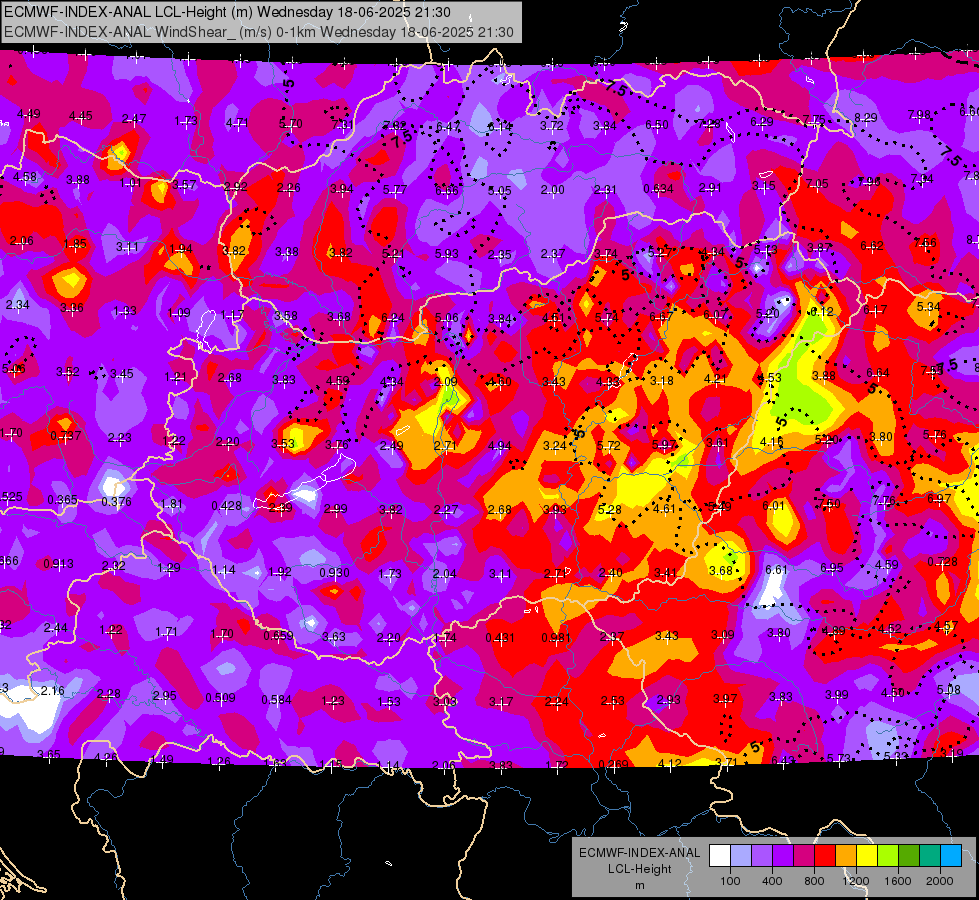Click the lime green legend swatch
This screenshot has width=979, height=900.
(x=888, y=855)
